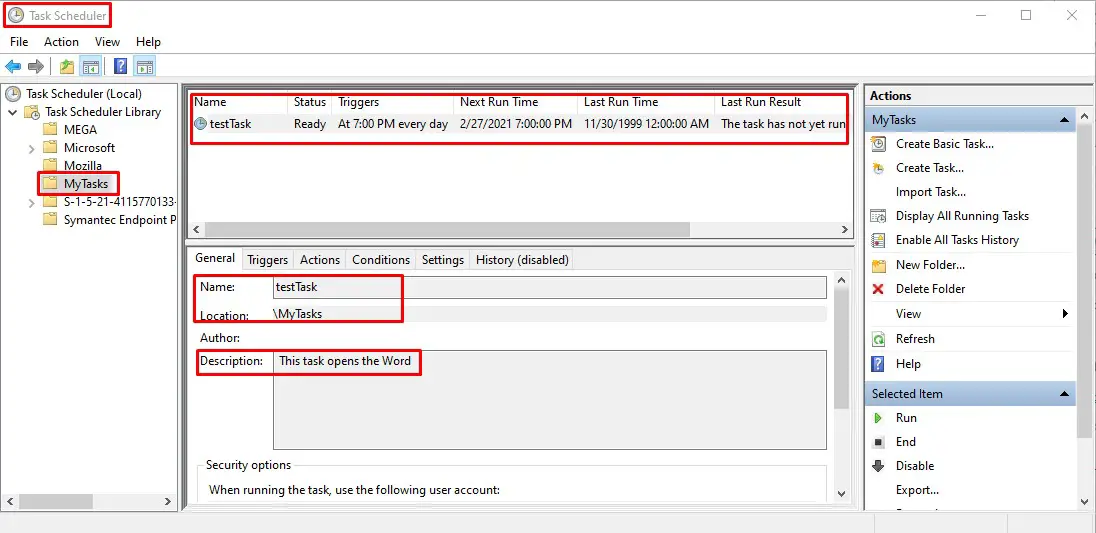Click the Create Basic Task action
The width and height of the screenshot is (1096, 533).
coord(944,143)
